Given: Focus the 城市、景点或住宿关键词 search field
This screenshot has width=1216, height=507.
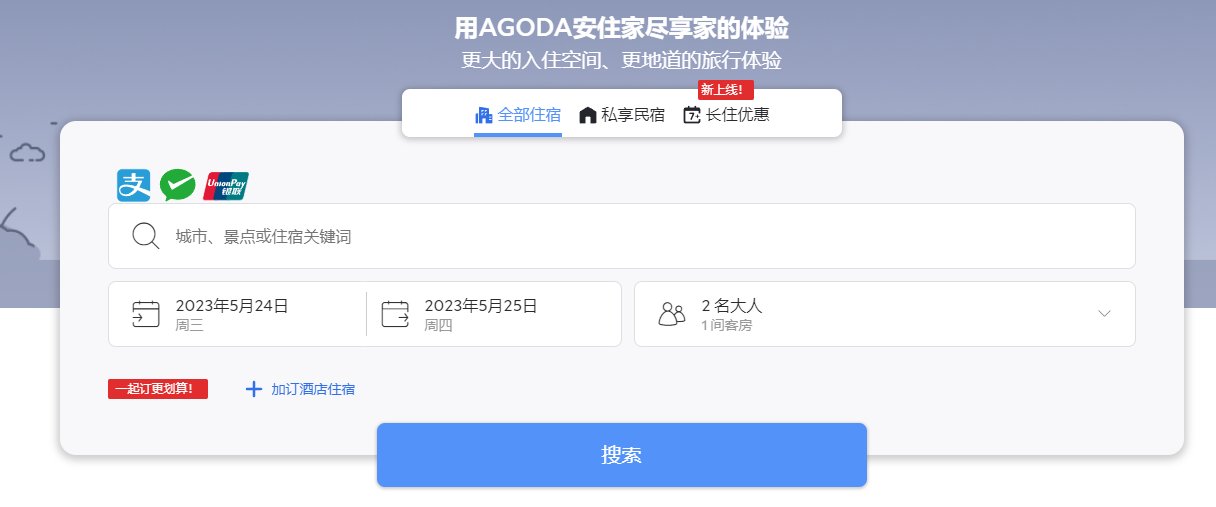Looking at the screenshot, I should click(x=622, y=236).
